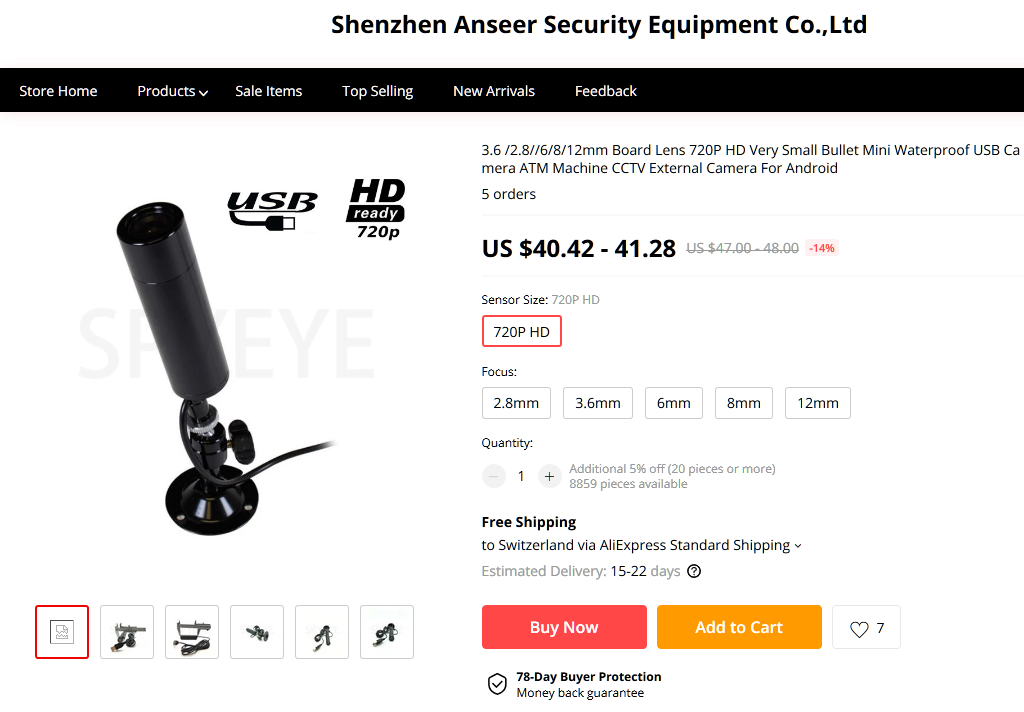The height and width of the screenshot is (712, 1024).
Task: Decrease quantity with the minus button
Action: click(494, 476)
